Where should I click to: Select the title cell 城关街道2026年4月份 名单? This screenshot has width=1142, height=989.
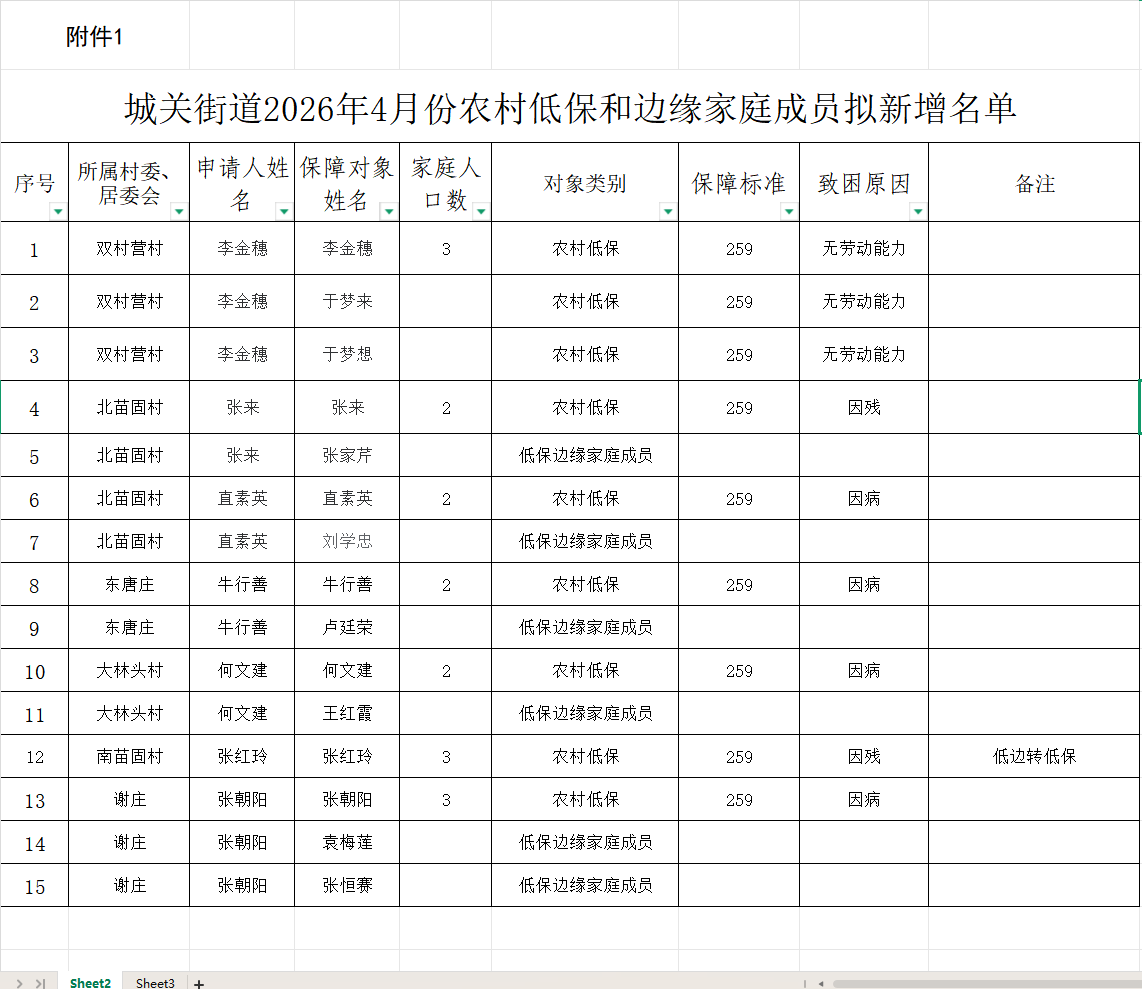click(x=570, y=108)
